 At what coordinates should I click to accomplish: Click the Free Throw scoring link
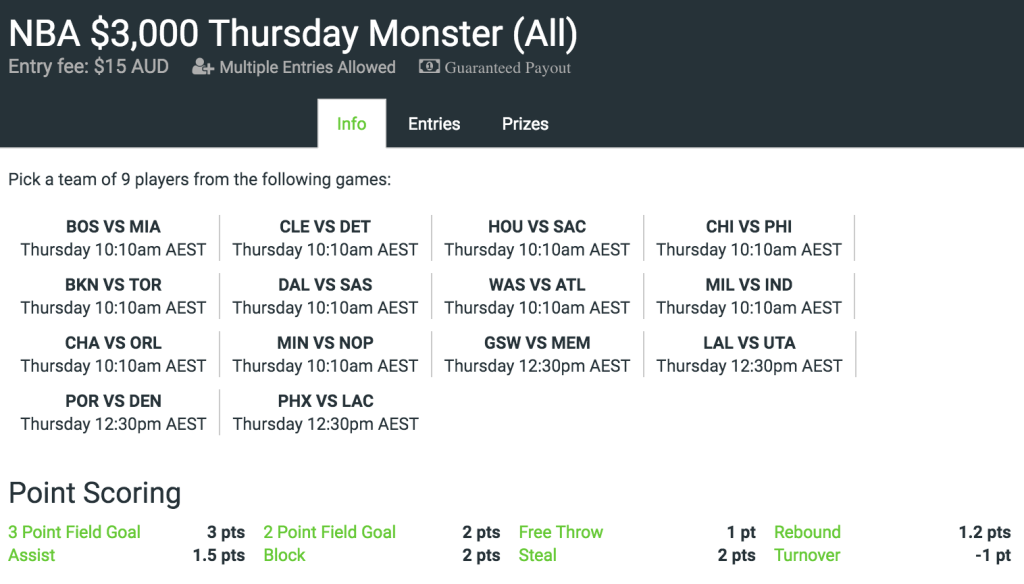pos(561,532)
